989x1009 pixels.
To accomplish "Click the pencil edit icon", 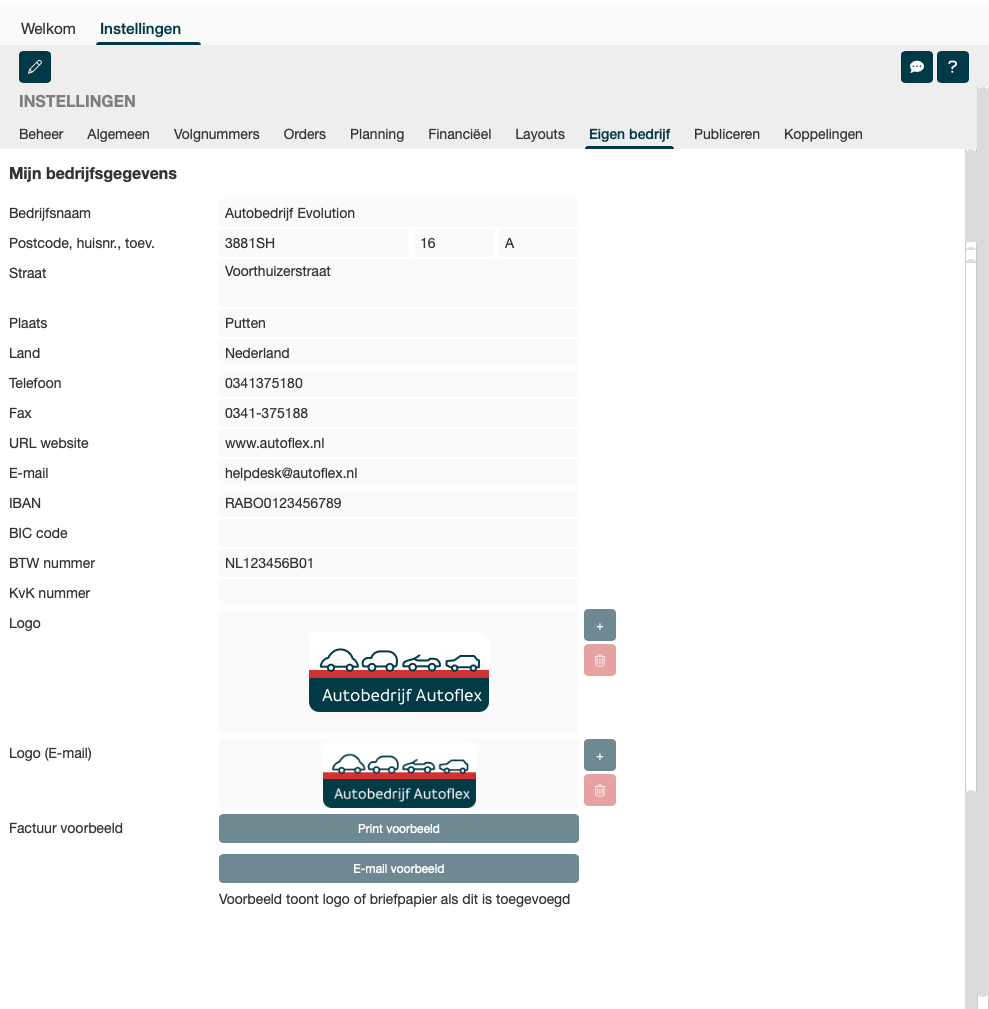I will coord(35,67).
